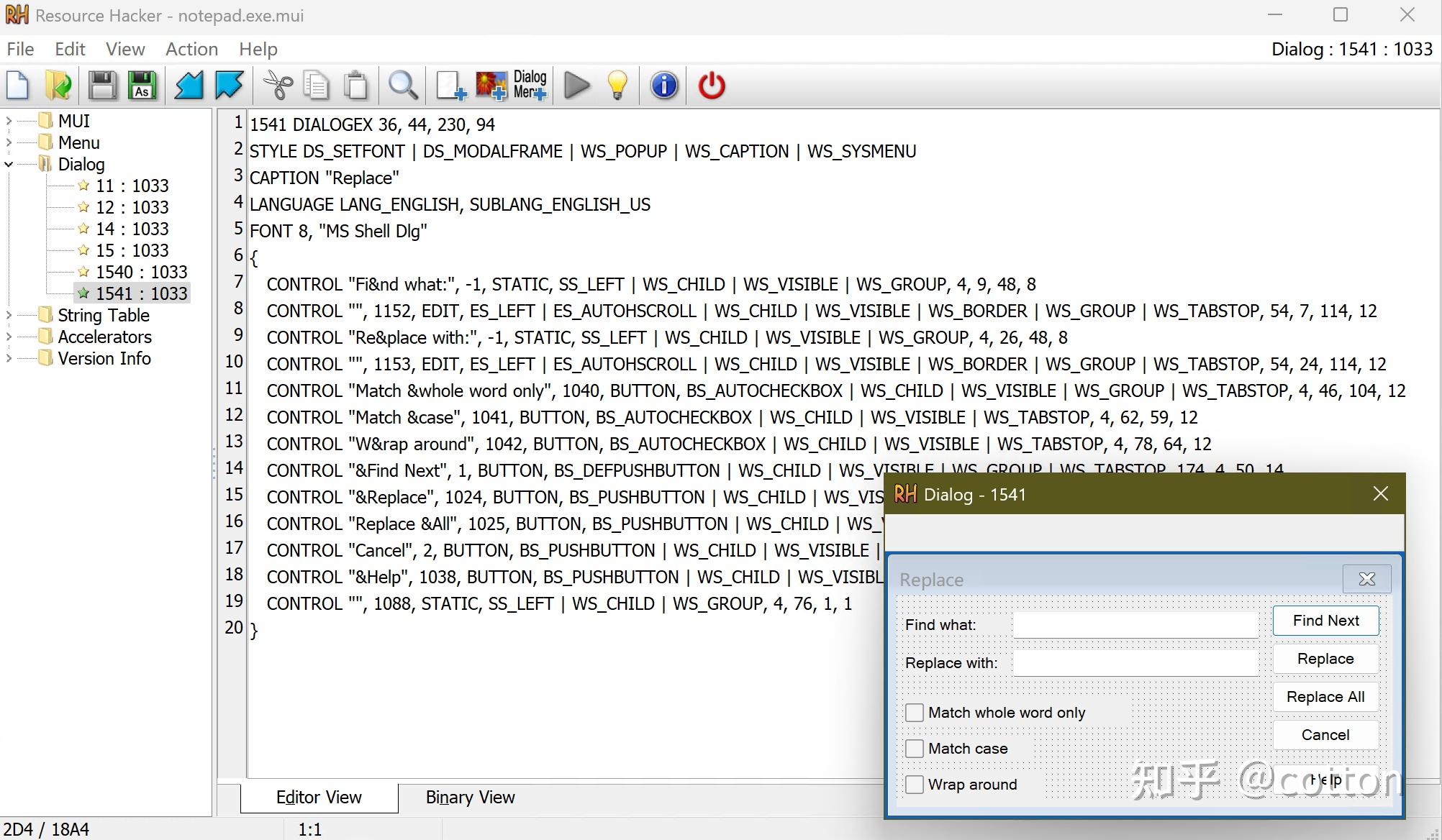The height and width of the screenshot is (840, 1442).
Task: Select dialog resource 15 : 1033
Action: [x=132, y=250]
